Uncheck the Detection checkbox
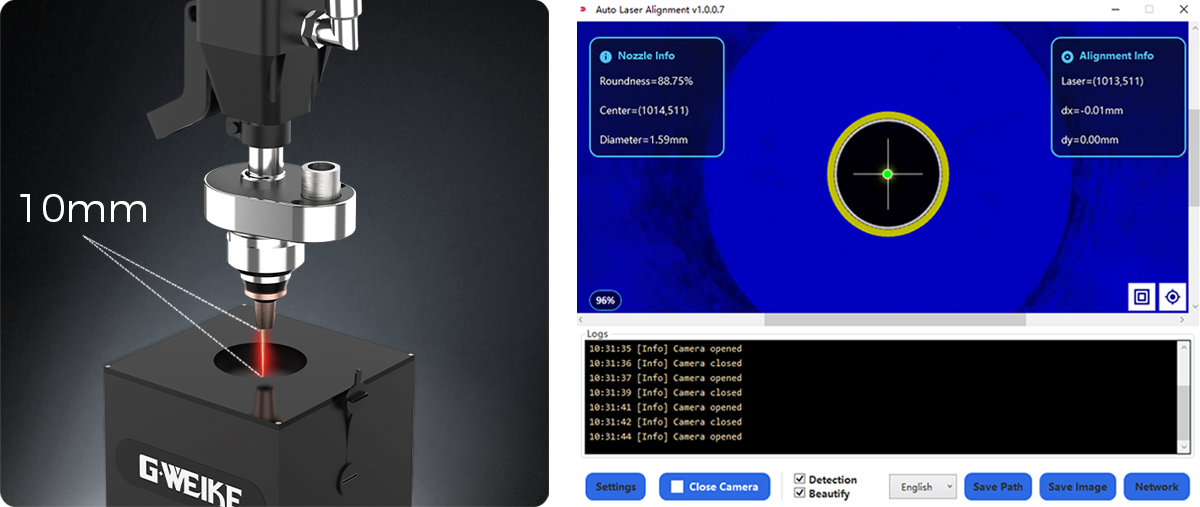The width and height of the screenshot is (1200, 507). tap(799, 480)
